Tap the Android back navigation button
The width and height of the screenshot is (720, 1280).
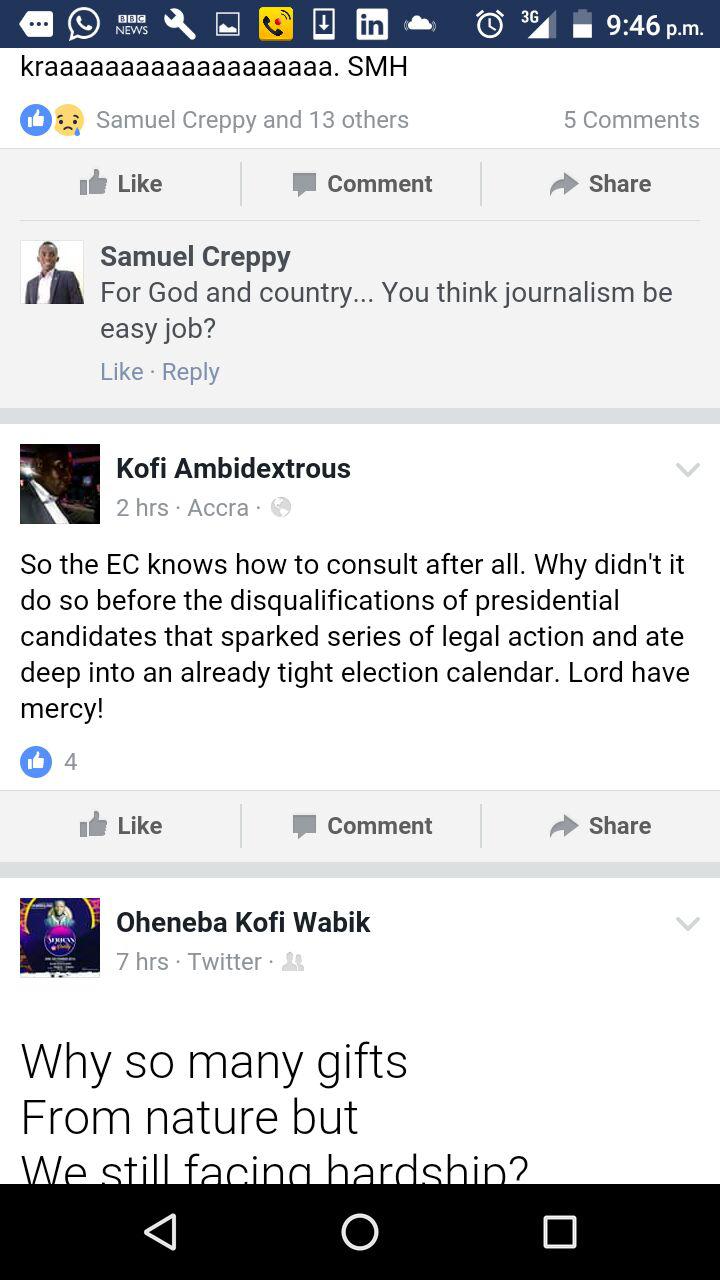coord(160,1232)
